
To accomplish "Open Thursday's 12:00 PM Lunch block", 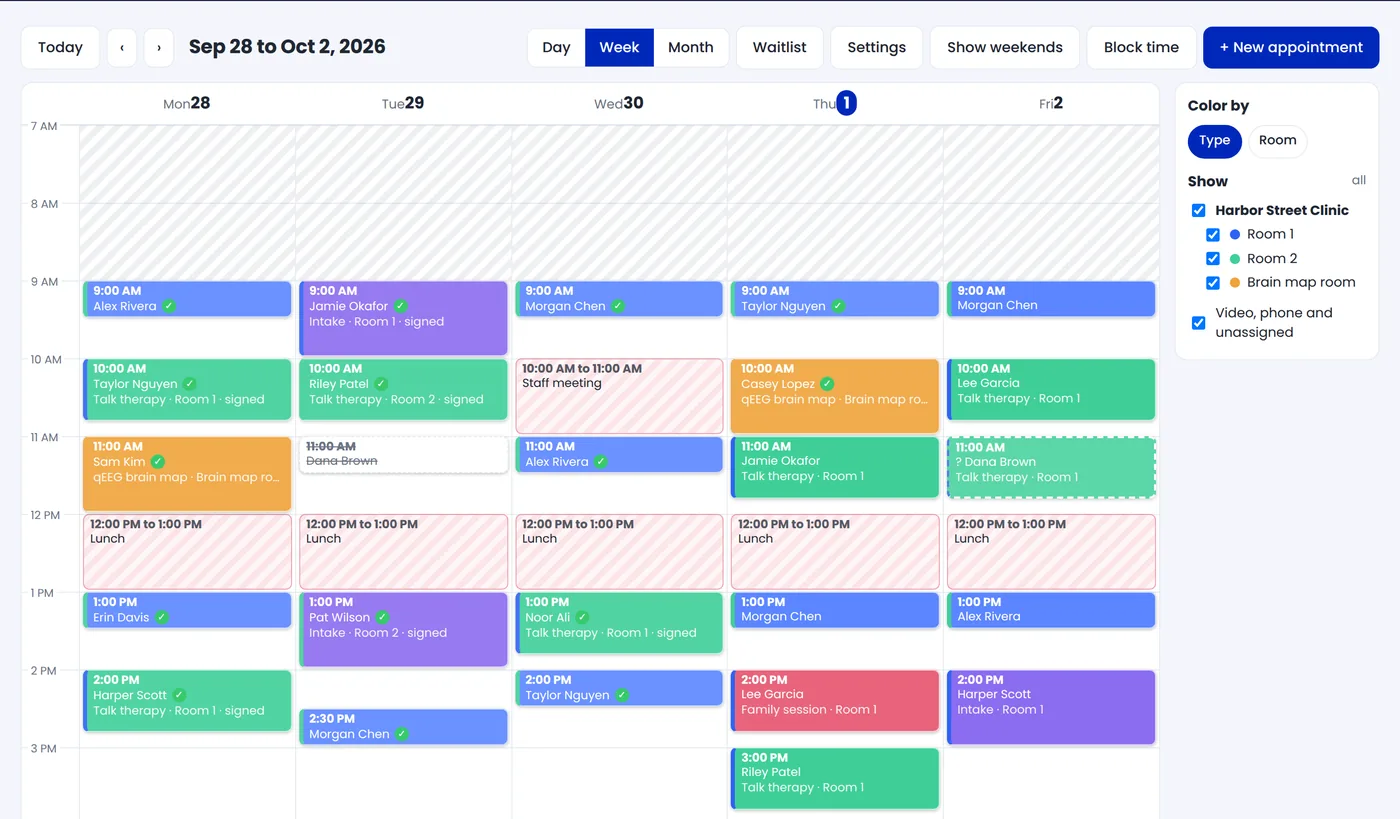I will 835,551.
